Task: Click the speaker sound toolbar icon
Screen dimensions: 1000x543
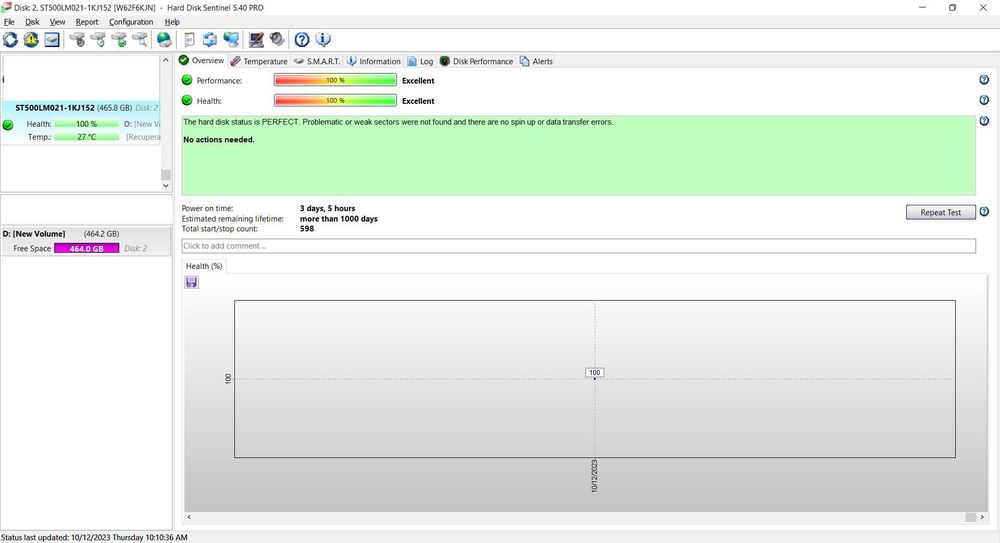Action: coord(277,40)
